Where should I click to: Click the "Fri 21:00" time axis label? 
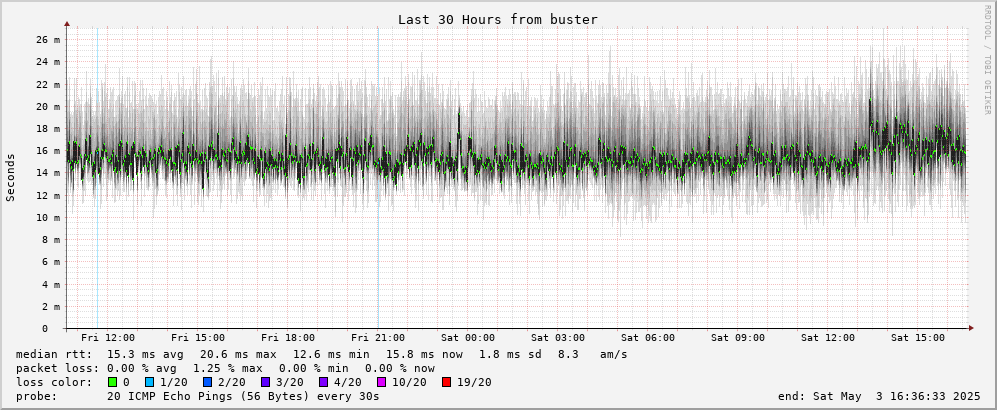click(378, 338)
